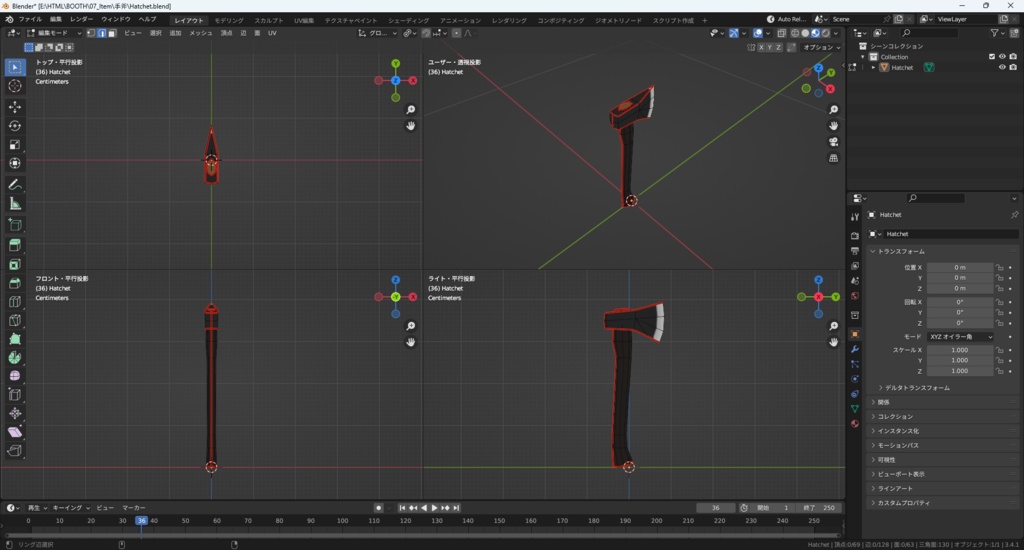Hide Hatchet object with eye icon

coord(1001,68)
